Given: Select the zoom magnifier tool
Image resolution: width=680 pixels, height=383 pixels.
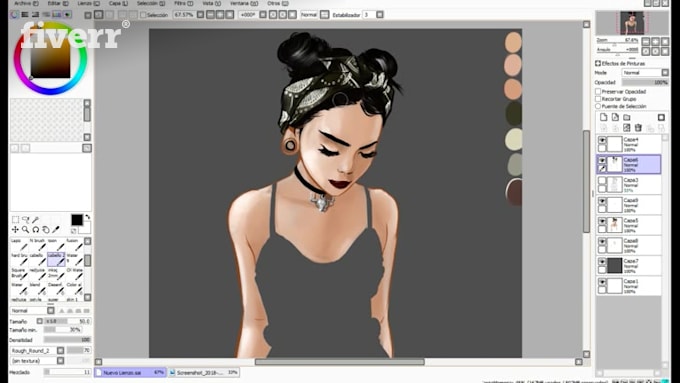Looking at the screenshot, I should (x=25, y=229).
